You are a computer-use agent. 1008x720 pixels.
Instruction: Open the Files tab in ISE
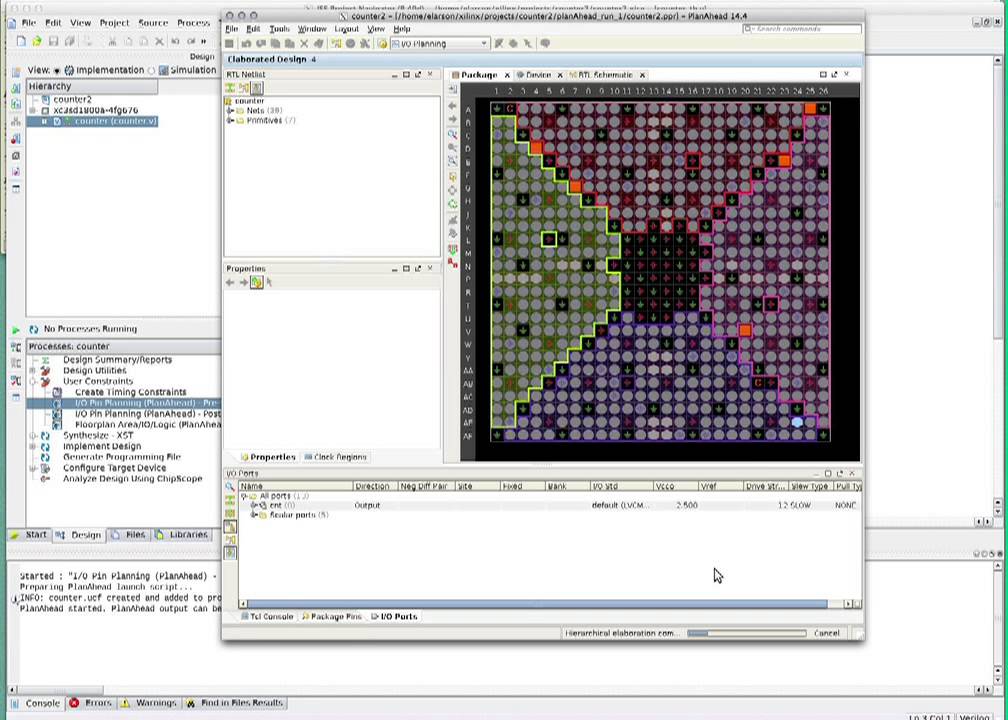pos(129,535)
